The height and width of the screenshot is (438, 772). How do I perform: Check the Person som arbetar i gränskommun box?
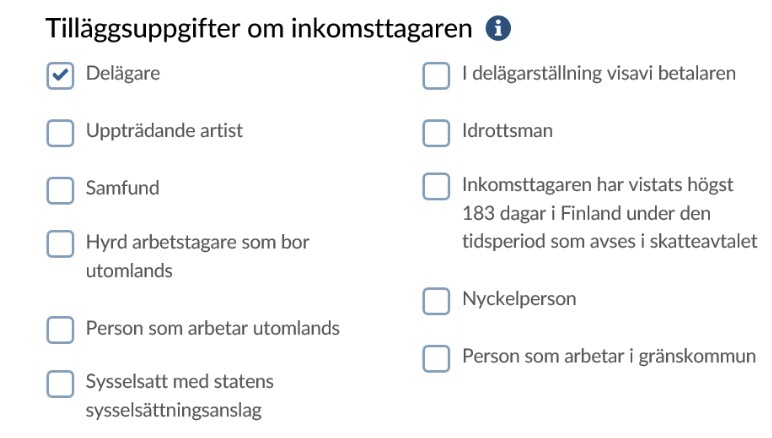(436, 358)
